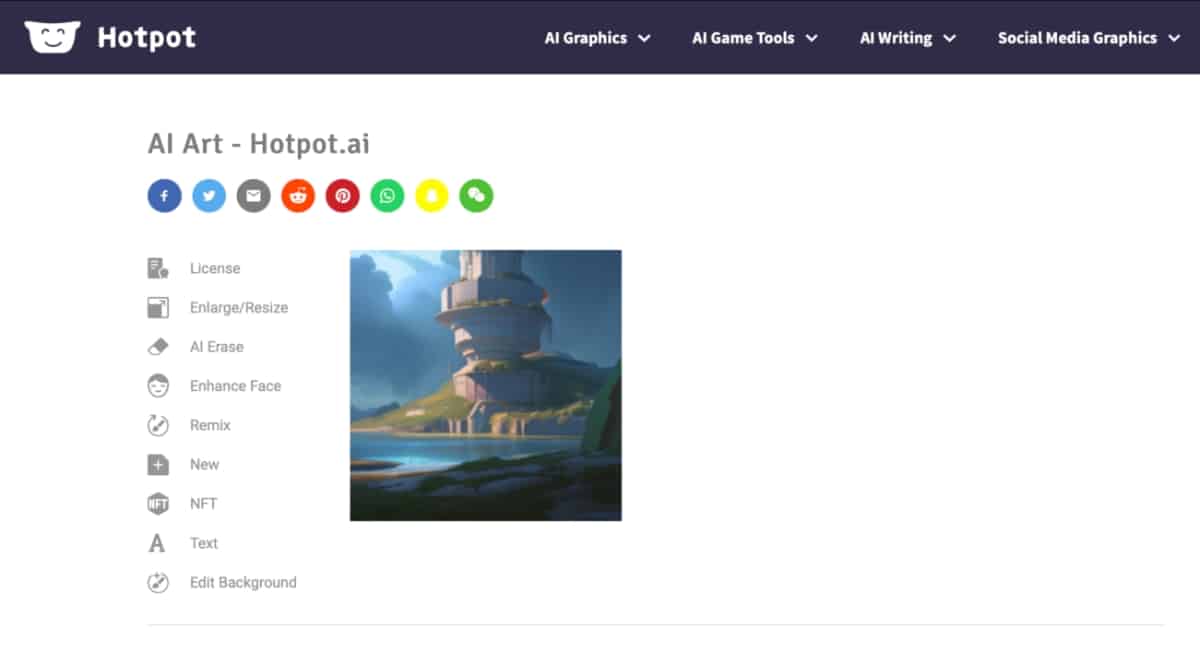
Task: Expand the AI Graphics chevron
Action: tap(645, 38)
